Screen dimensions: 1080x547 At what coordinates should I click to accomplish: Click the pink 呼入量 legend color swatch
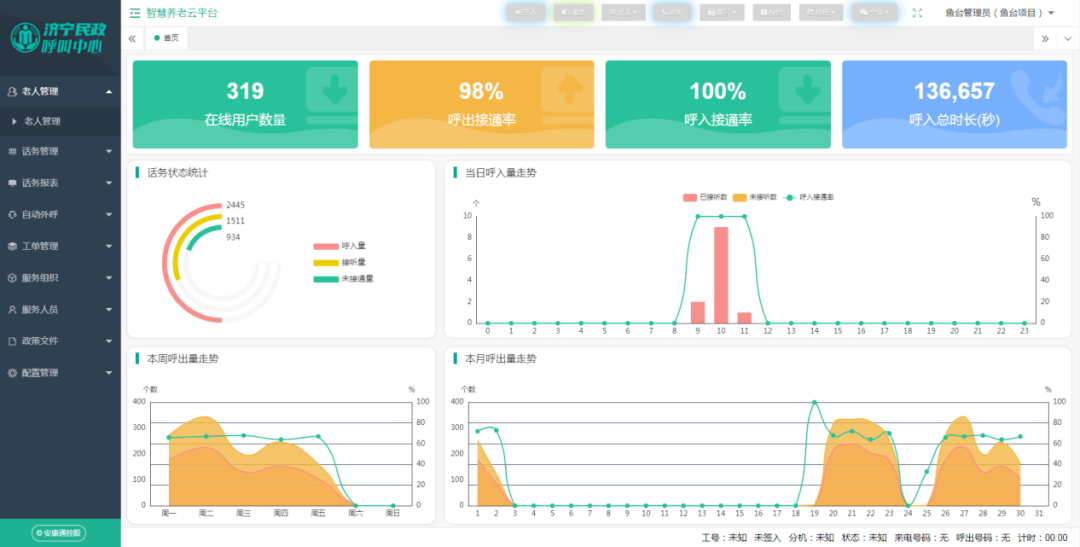point(325,246)
